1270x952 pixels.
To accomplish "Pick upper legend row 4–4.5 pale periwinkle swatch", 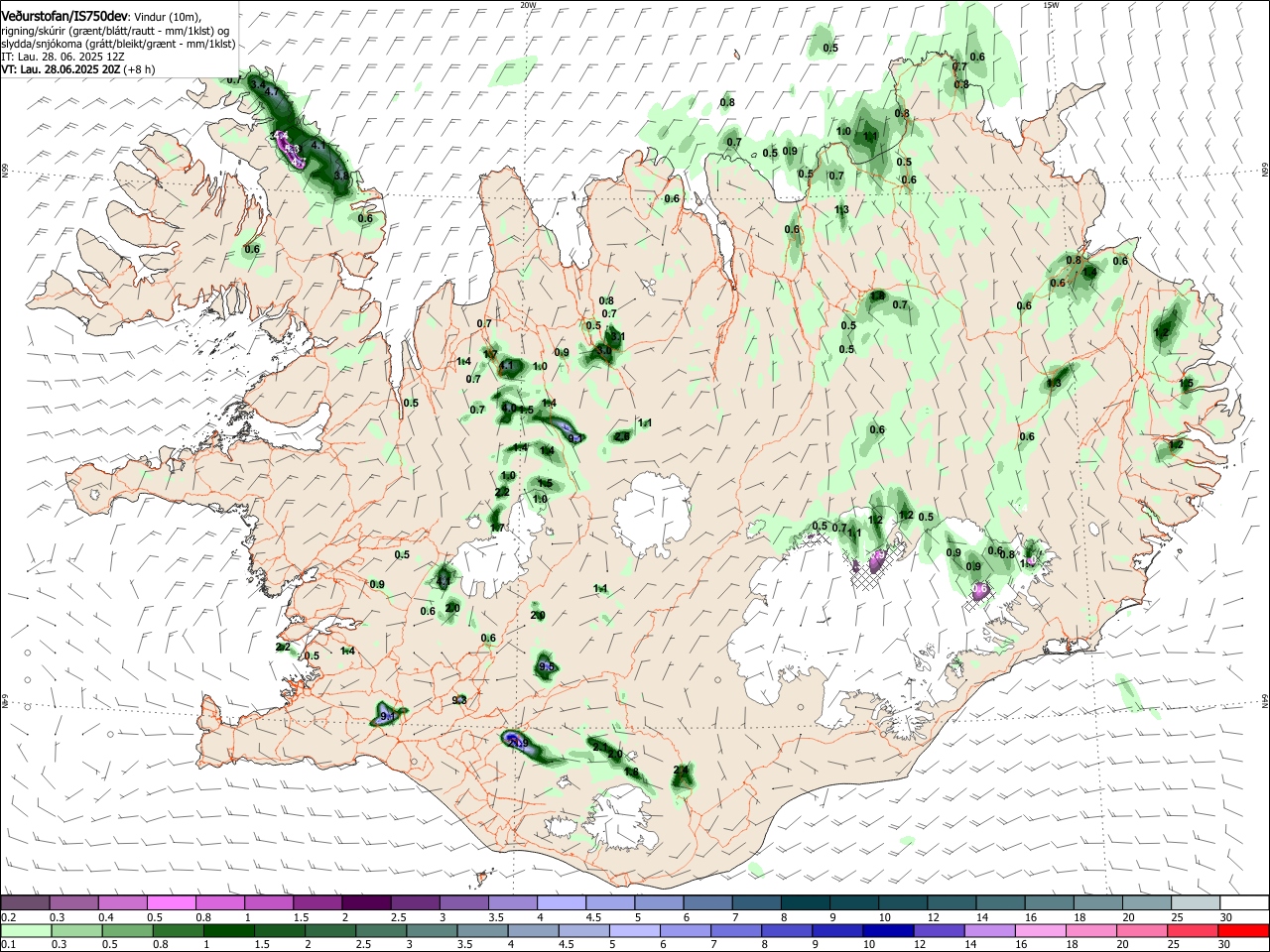I will click(562, 903).
